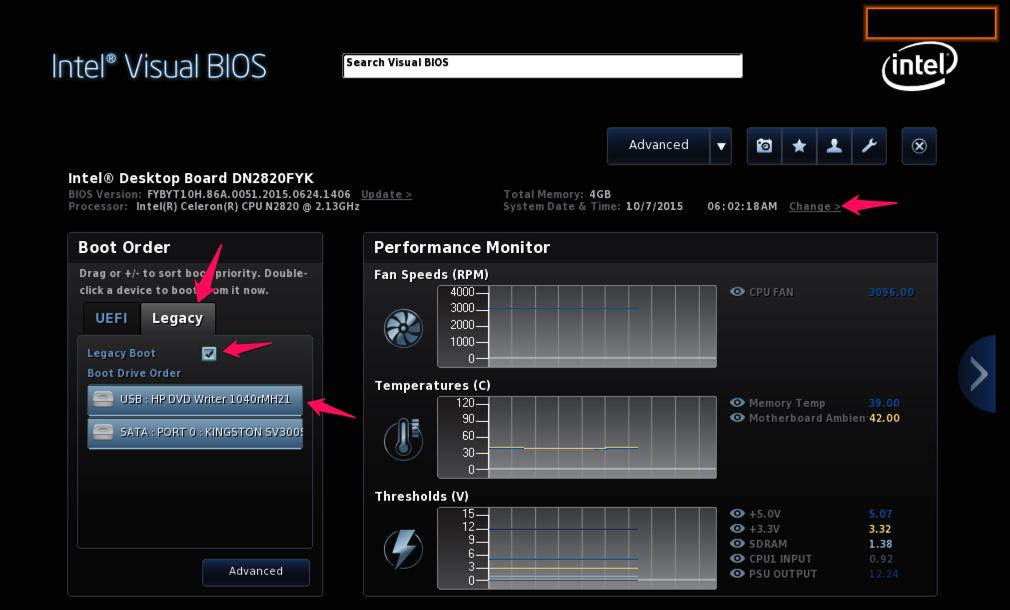
Task: Click the system time 06:02:18AM
Action: coord(742,207)
